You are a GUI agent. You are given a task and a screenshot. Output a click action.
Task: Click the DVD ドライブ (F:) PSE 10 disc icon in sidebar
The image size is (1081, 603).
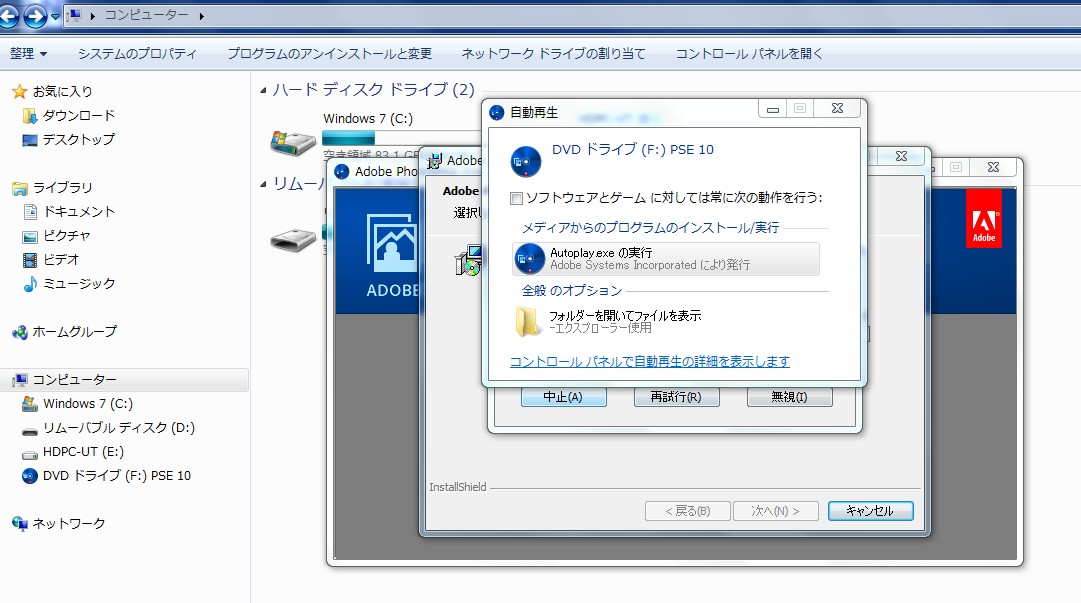[30, 476]
